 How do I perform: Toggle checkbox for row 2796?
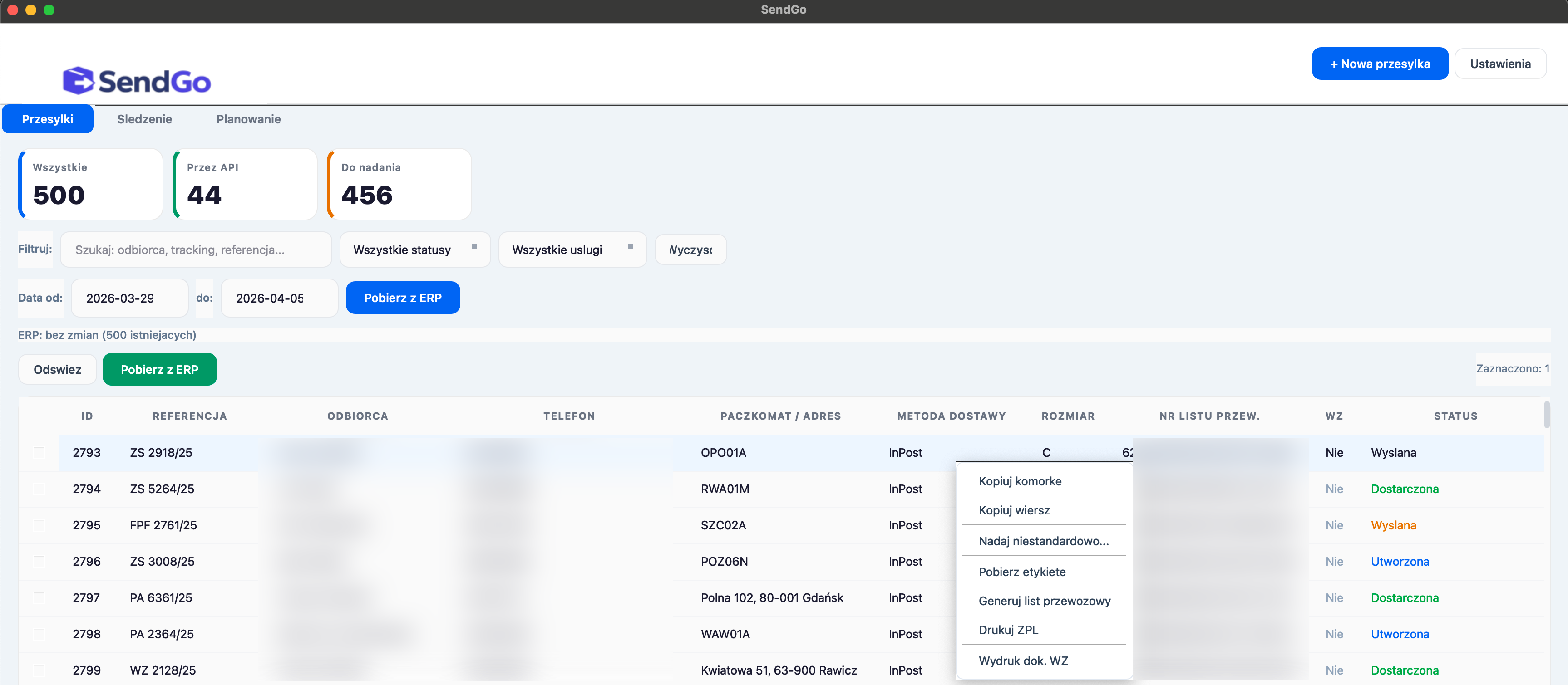[39, 562]
